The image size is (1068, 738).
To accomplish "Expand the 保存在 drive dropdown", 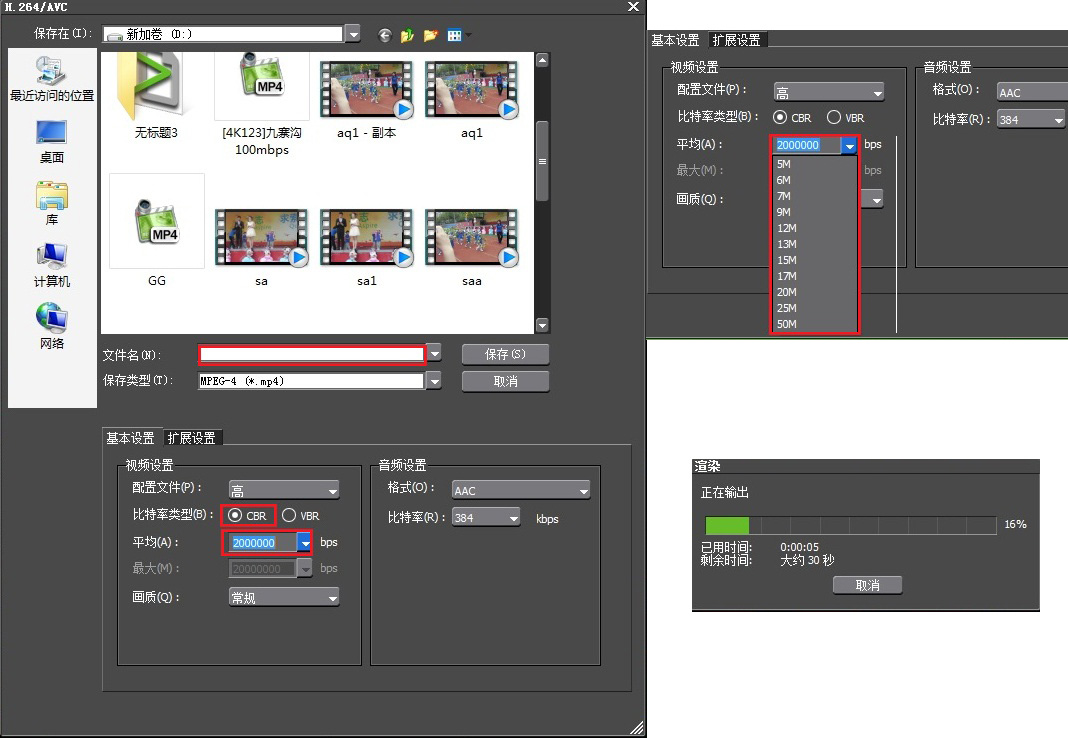I will pyautogui.click(x=352, y=34).
